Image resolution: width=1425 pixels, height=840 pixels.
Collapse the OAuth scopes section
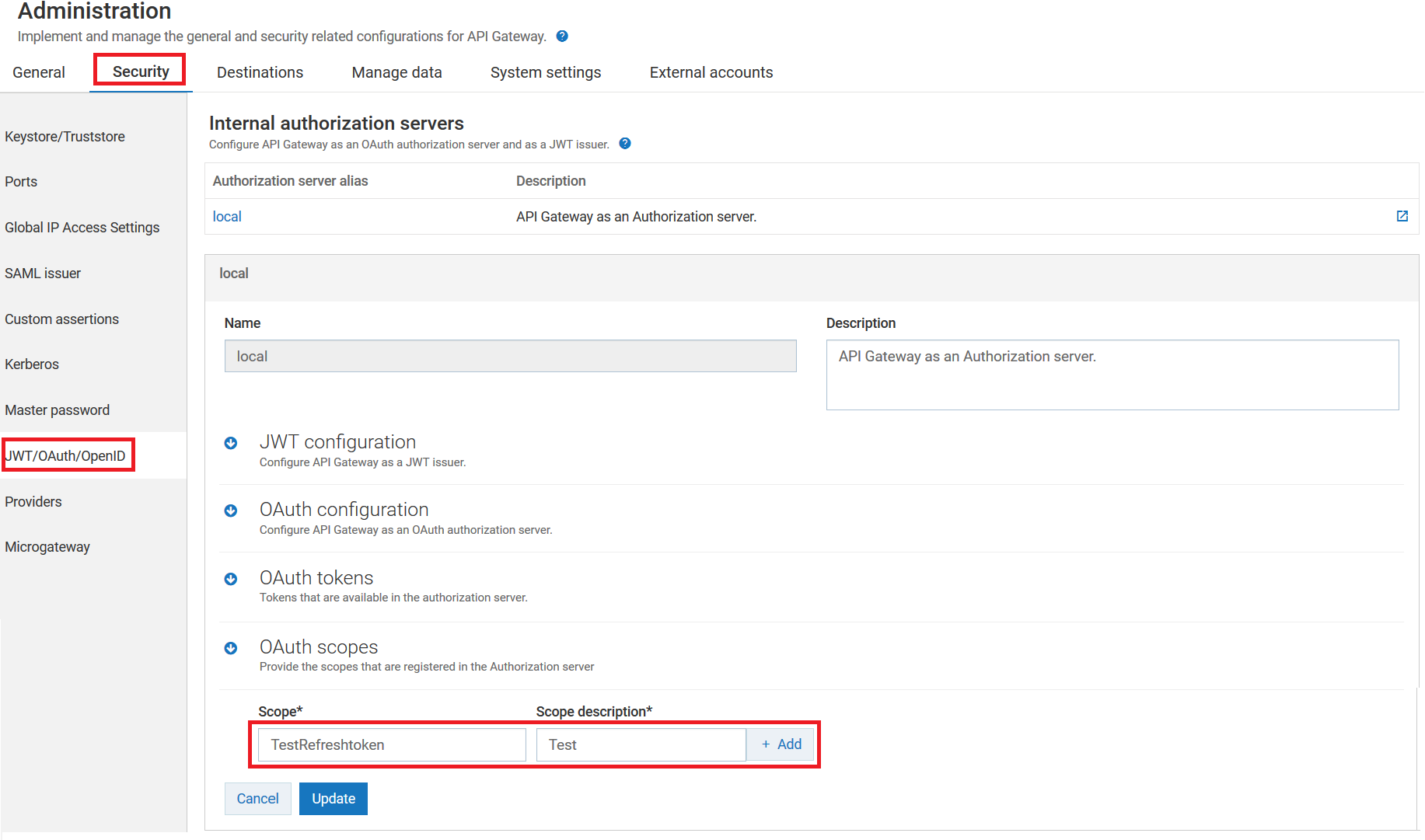[x=231, y=648]
